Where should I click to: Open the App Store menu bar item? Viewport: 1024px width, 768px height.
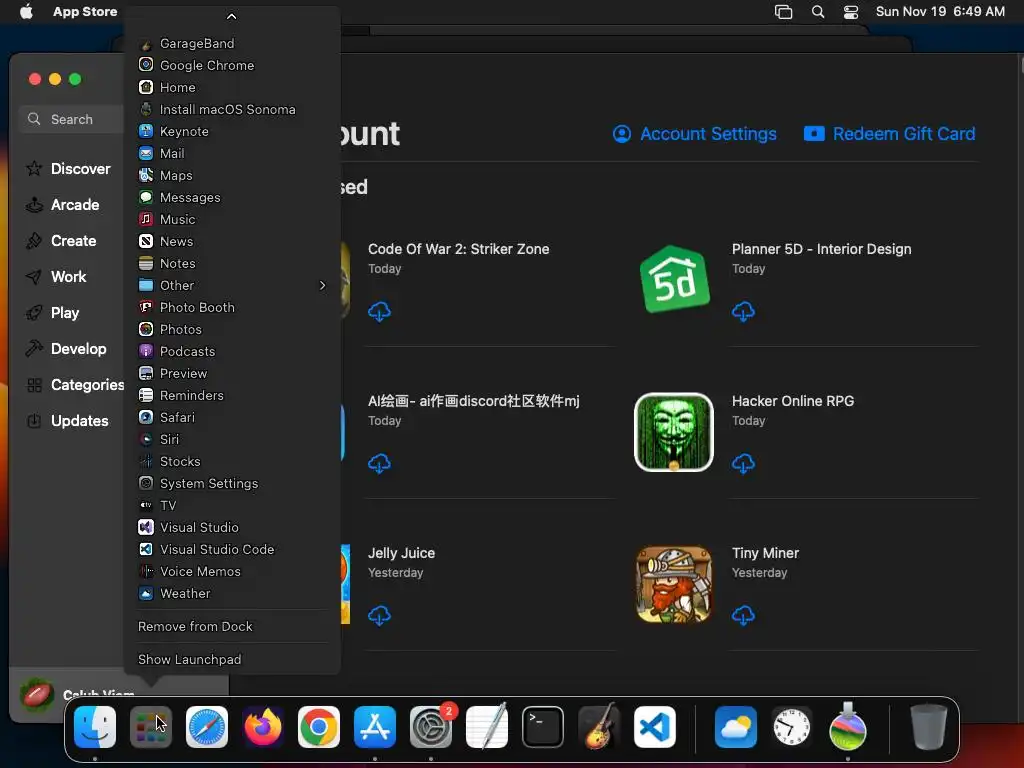tap(85, 11)
